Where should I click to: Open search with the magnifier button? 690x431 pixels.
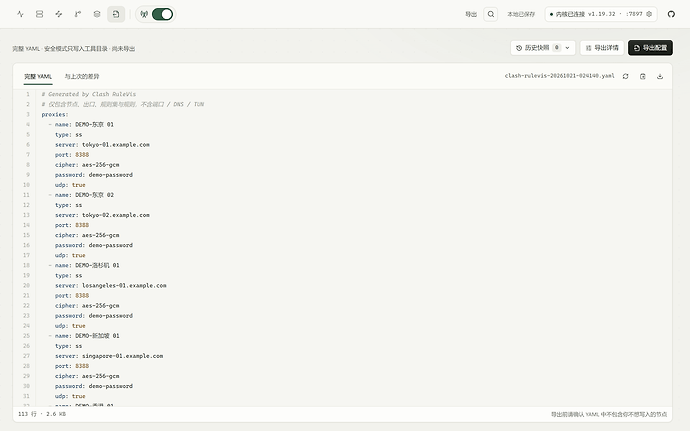coord(491,14)
